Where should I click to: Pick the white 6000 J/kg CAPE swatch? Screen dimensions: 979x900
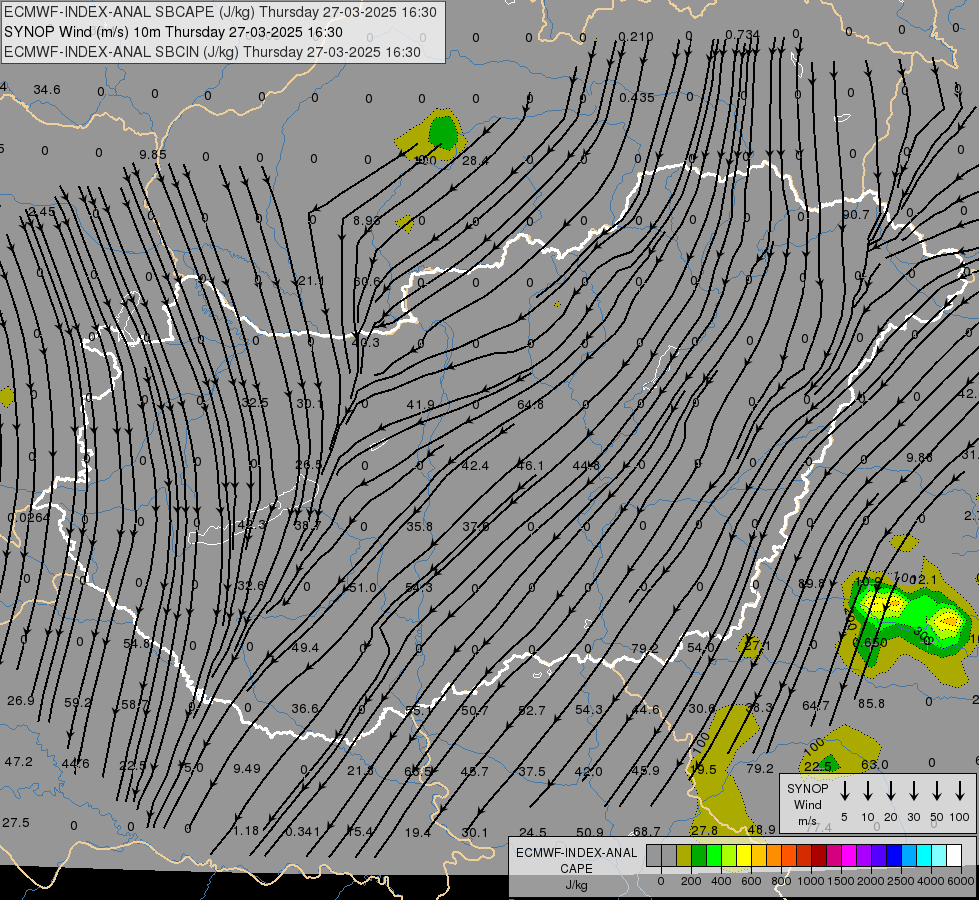(x=954, y=855)
